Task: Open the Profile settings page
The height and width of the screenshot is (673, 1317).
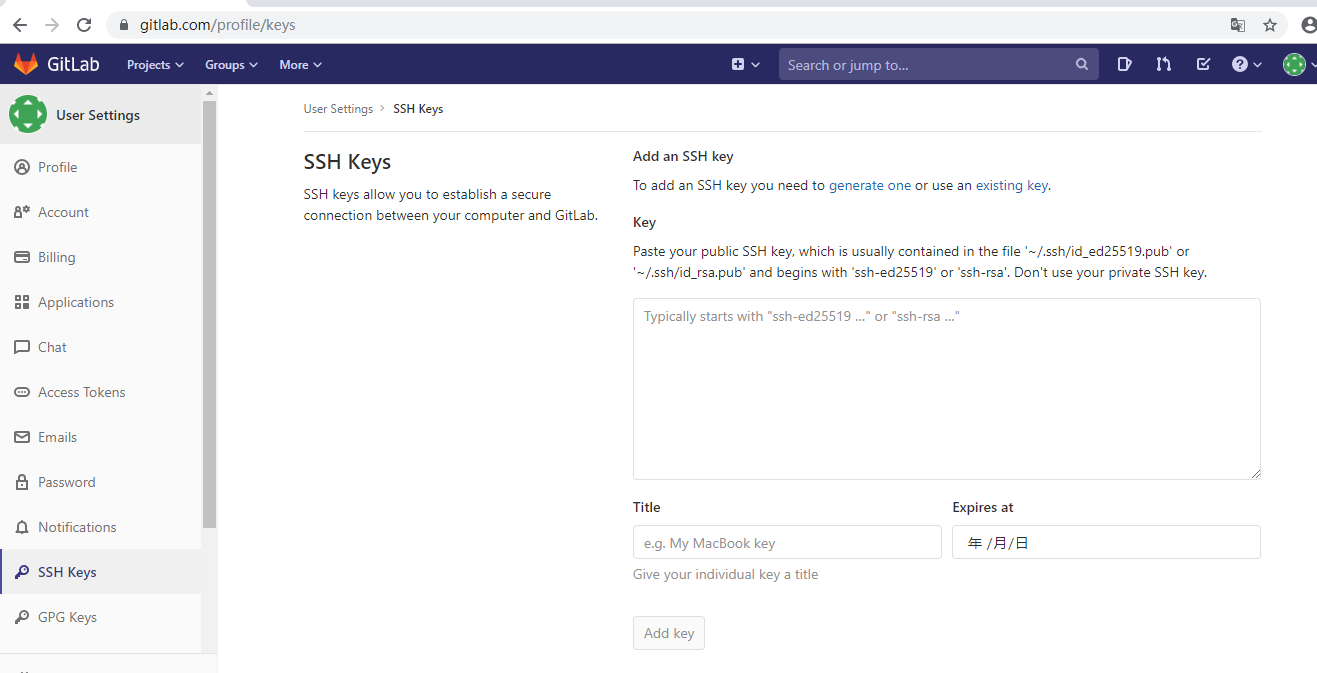Action: (x=101, y=167)
